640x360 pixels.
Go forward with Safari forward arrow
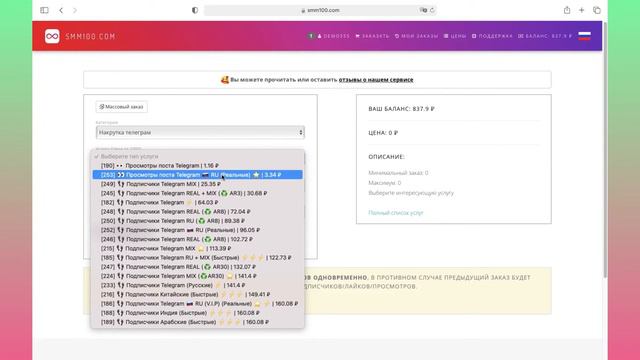(75, 10)
